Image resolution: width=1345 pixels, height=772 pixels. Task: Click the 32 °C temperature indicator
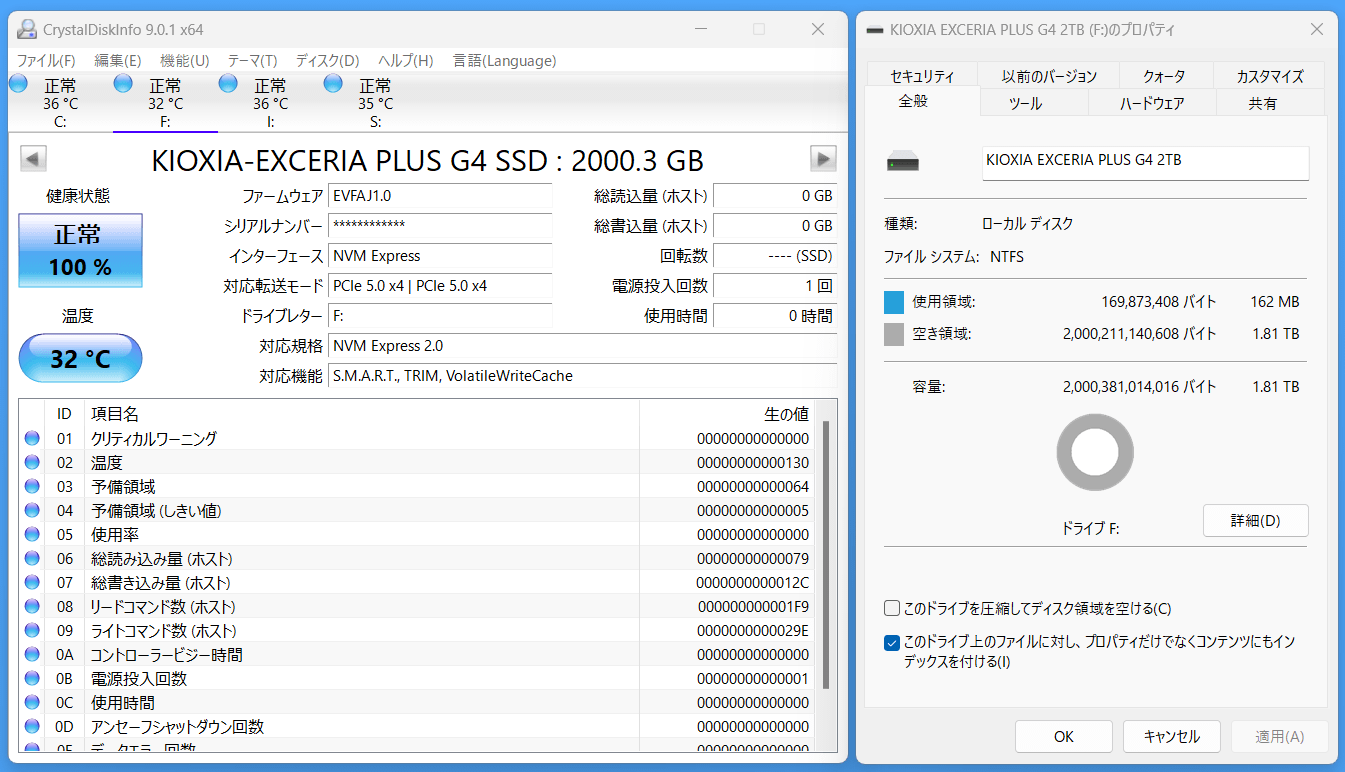(x=80, y=358)
